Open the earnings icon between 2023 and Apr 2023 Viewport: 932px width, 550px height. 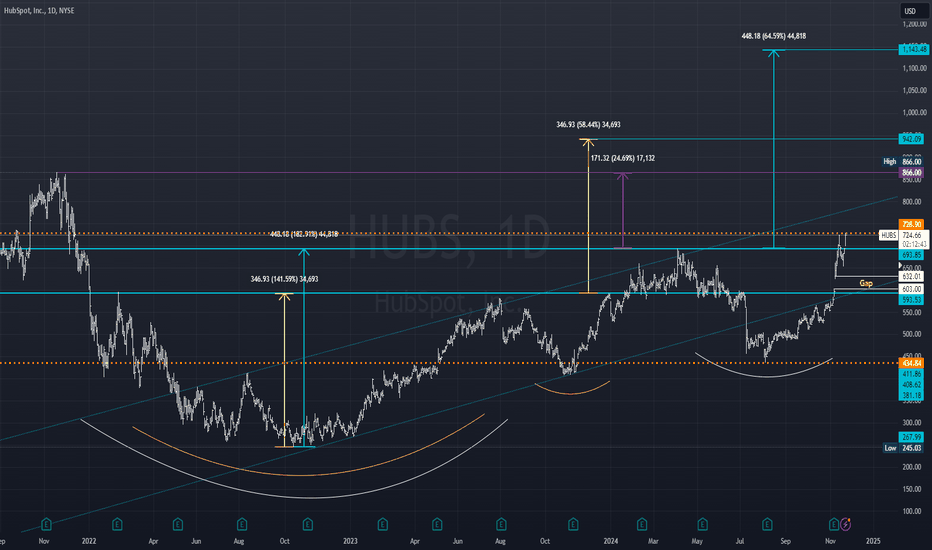[383, 524]
